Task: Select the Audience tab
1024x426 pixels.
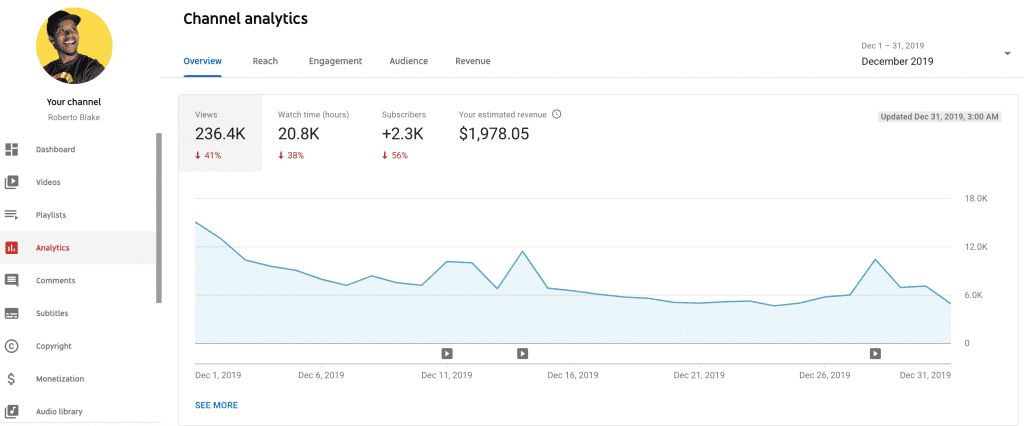Action: (x=408, y=61)
